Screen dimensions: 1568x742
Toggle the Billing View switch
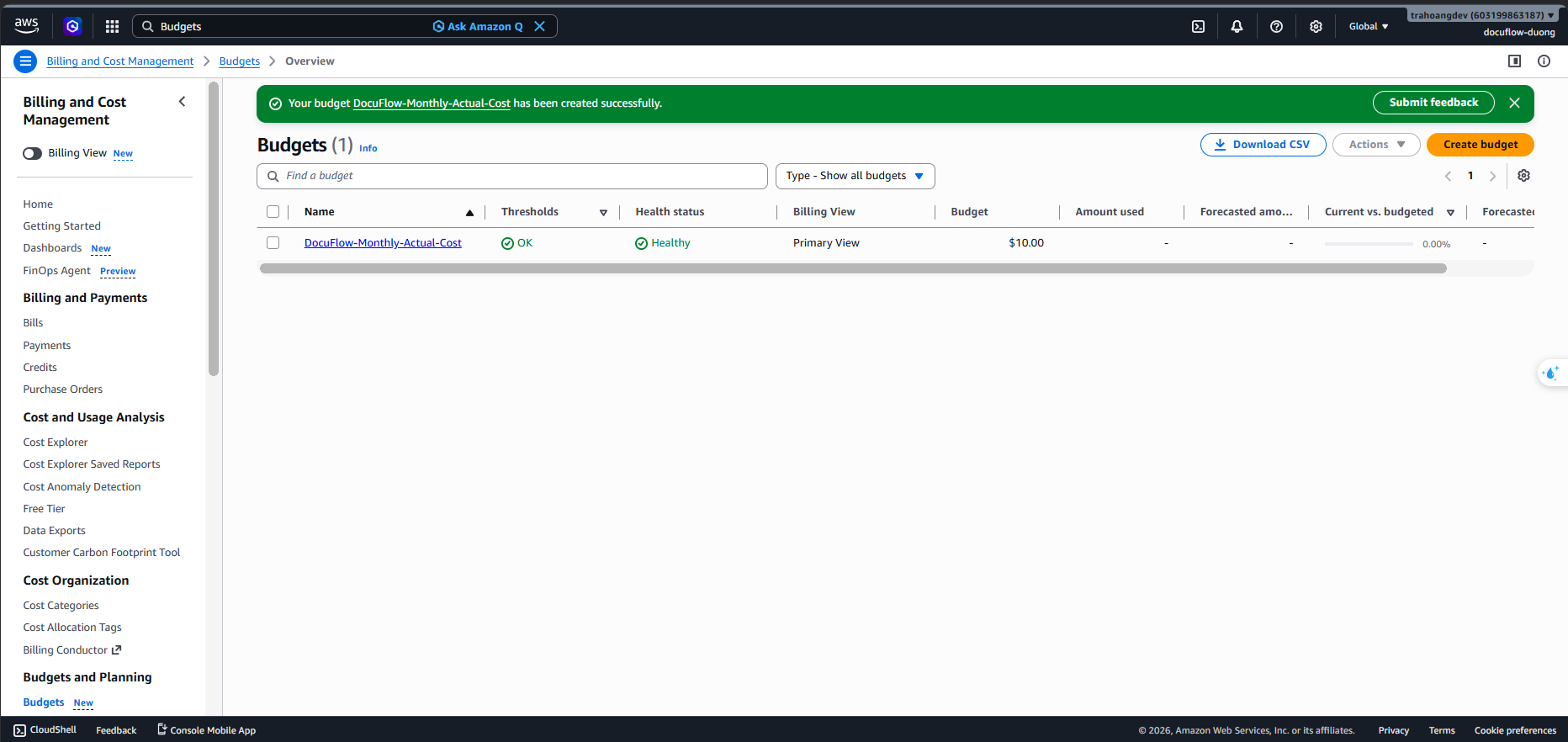[33, 153]
